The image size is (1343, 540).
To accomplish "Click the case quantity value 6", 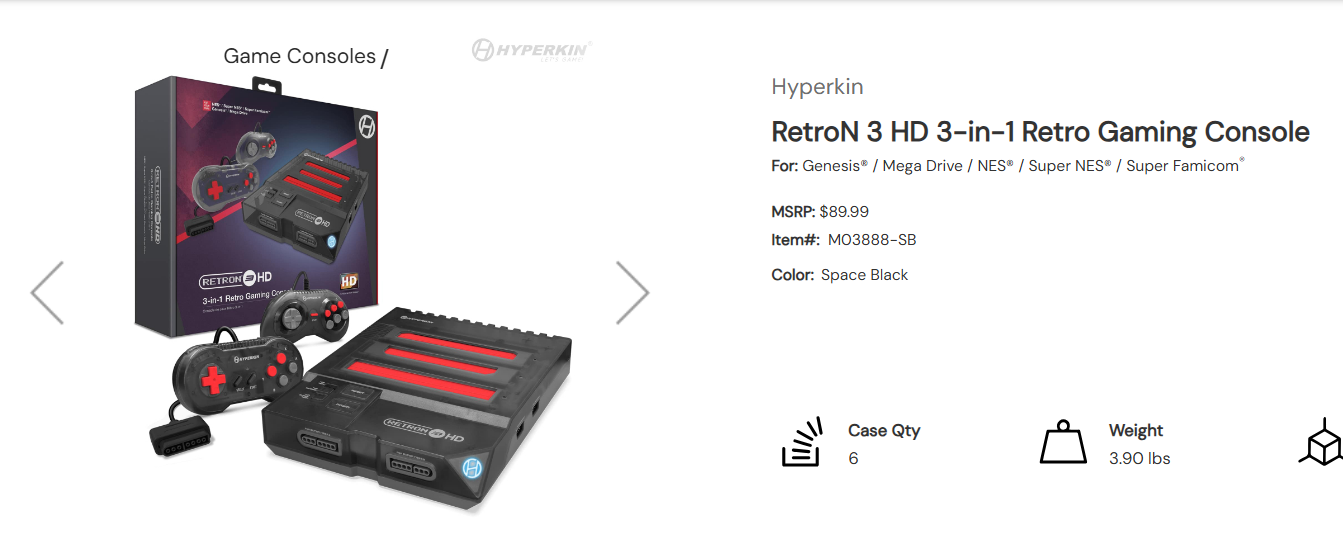I will coord(853,459).
